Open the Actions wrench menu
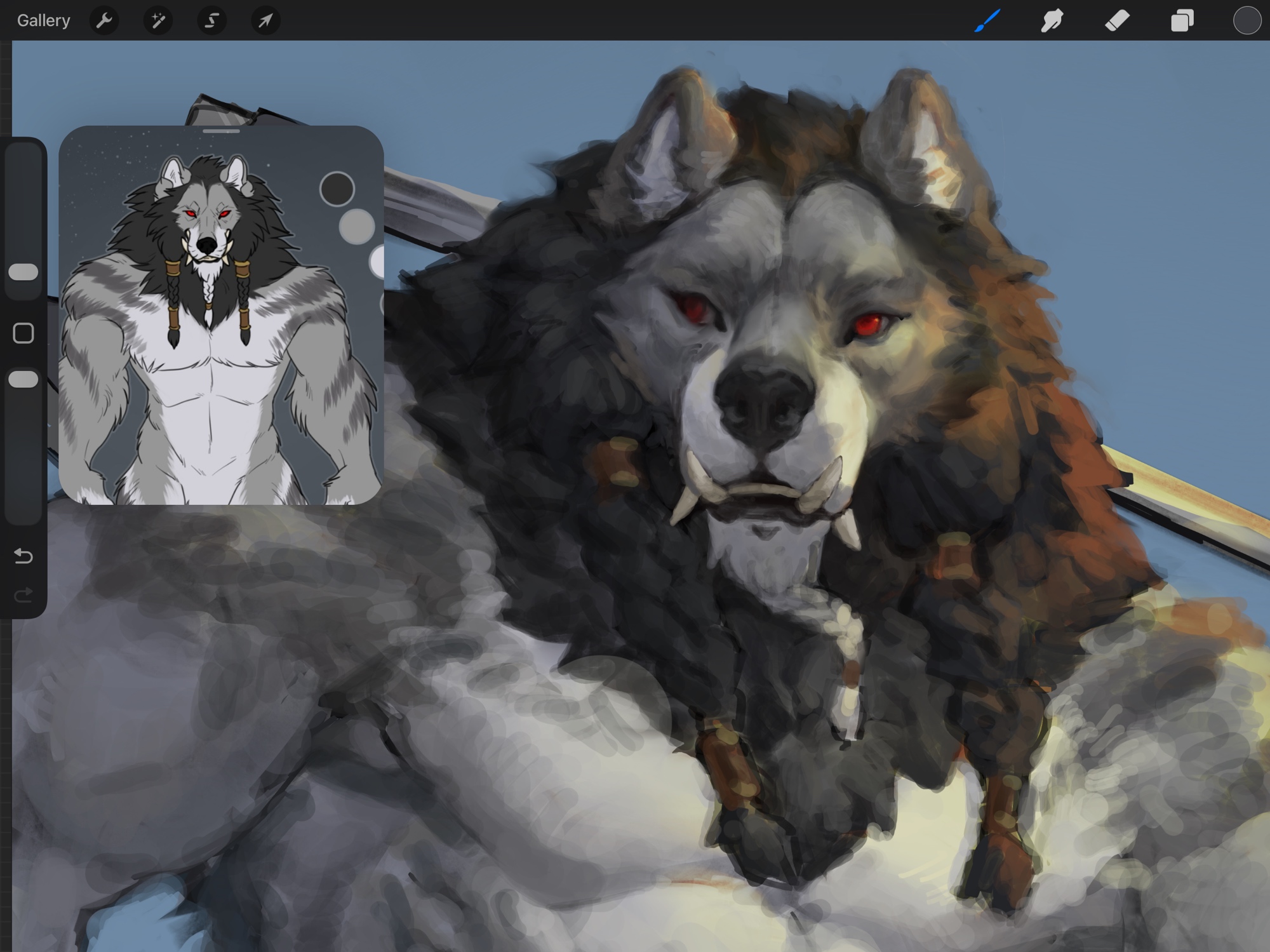The image size is (1270, 952). [x=104, y=21]
